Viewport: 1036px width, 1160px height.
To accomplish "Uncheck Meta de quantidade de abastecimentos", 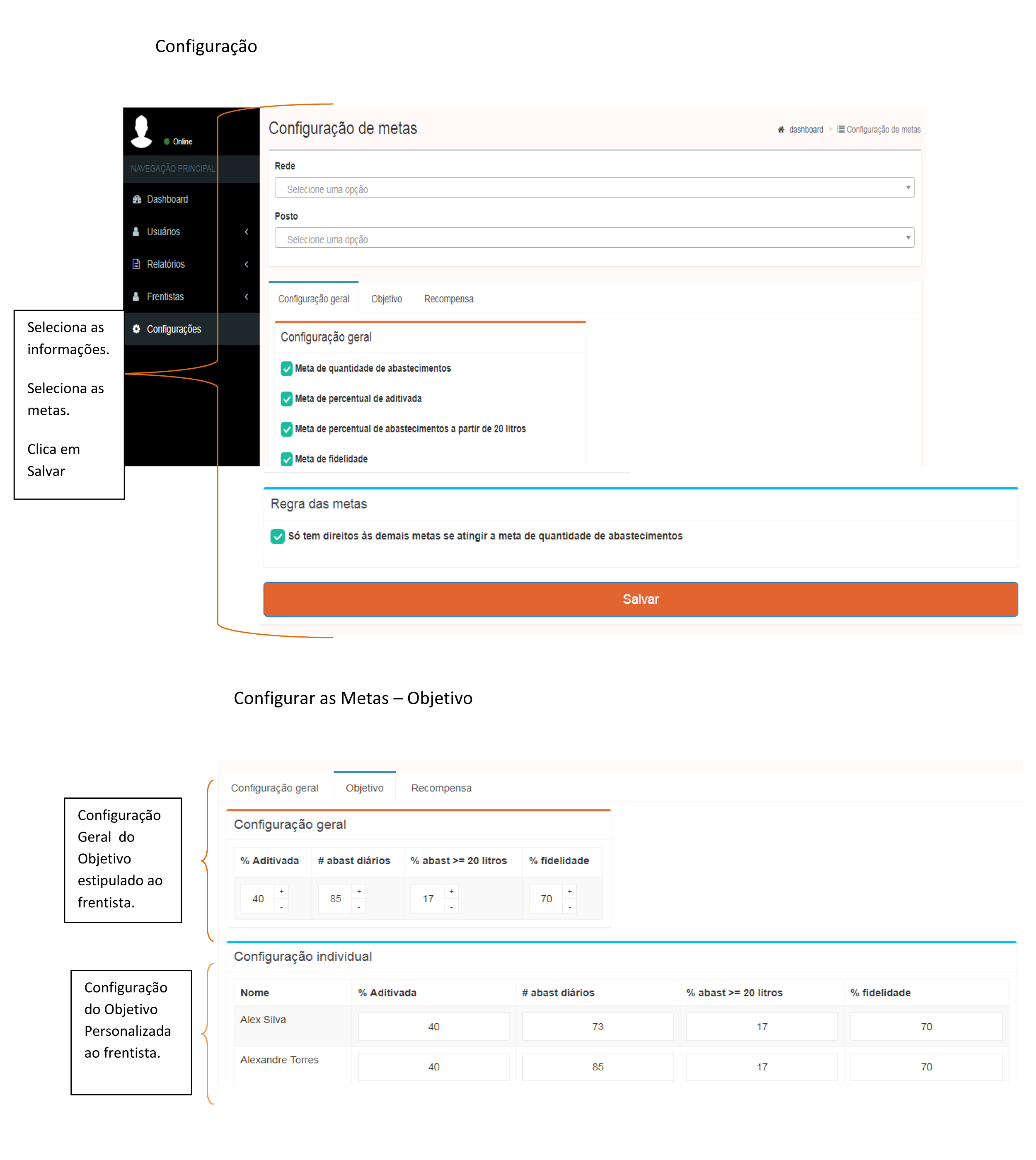I will 287,369.
